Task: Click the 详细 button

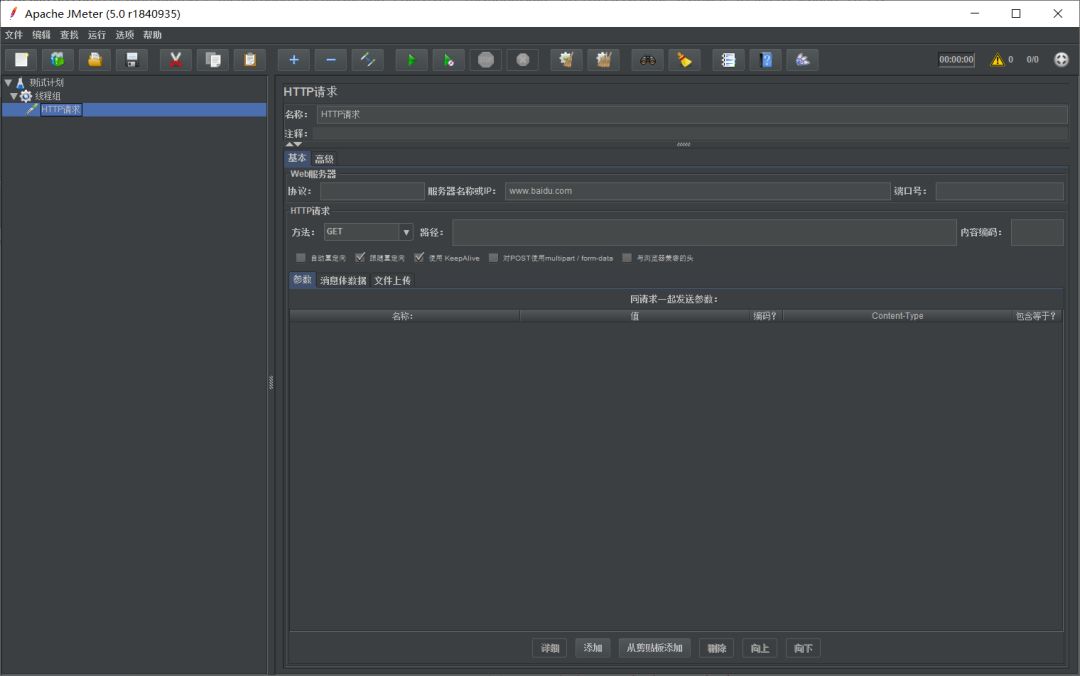Action: pos(550,648)
